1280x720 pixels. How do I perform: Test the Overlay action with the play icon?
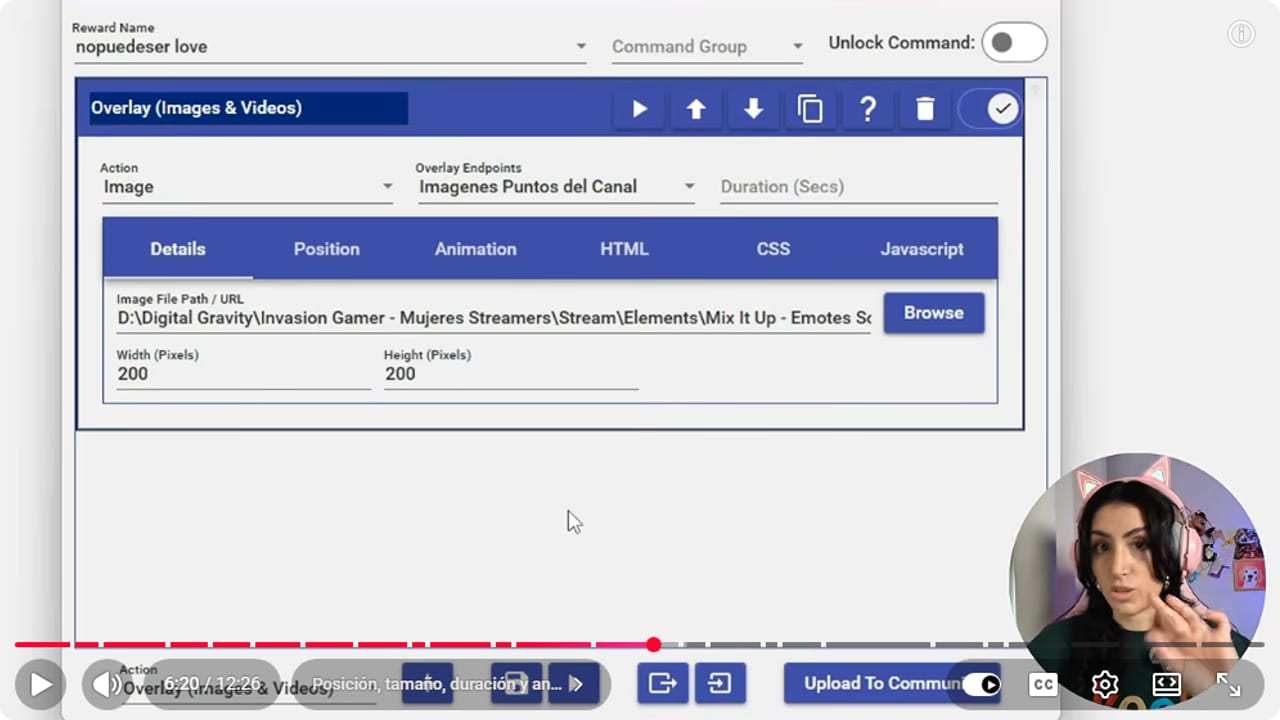(x=639, y=109)
